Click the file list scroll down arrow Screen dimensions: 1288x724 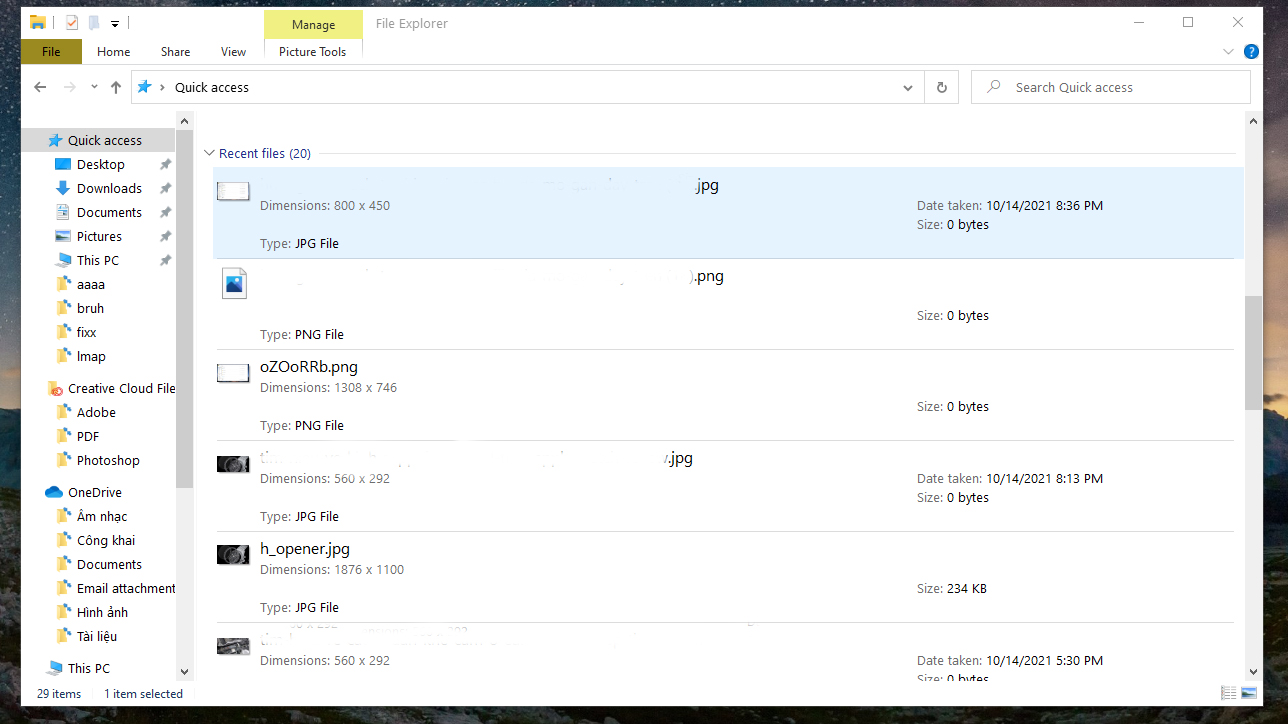[1253, 672]
